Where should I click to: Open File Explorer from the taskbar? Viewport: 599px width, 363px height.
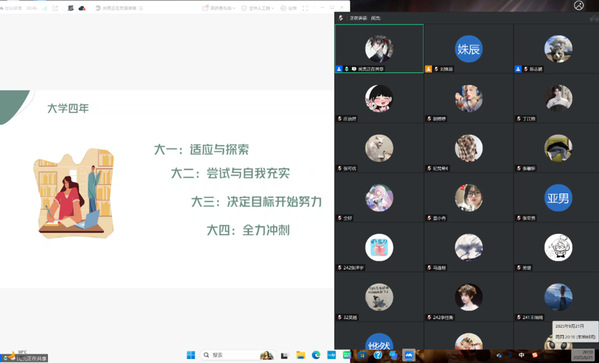(301, 355)
